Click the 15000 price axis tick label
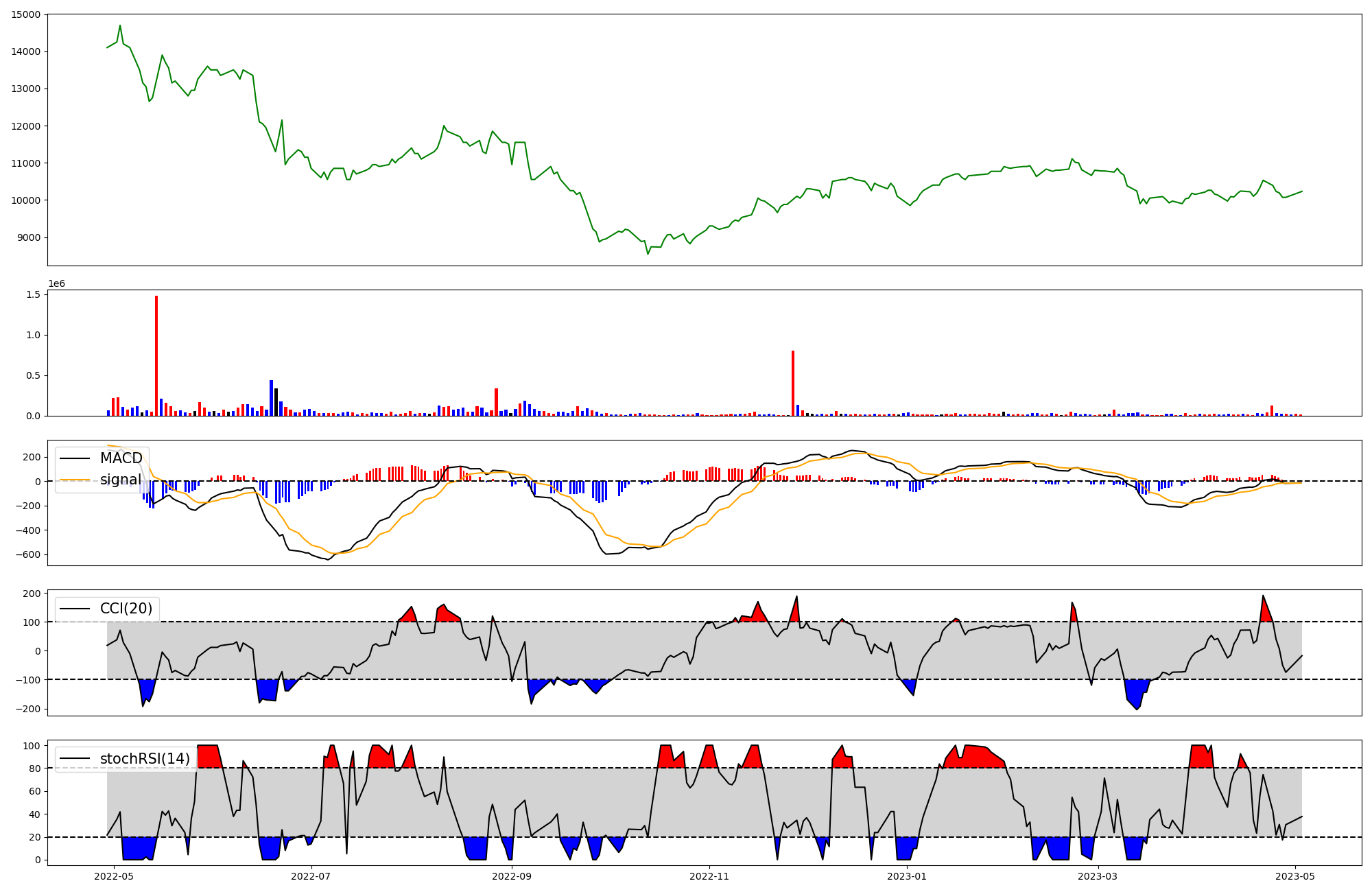This screenshot has width=1372, height=892. click(x=25, y=14)
